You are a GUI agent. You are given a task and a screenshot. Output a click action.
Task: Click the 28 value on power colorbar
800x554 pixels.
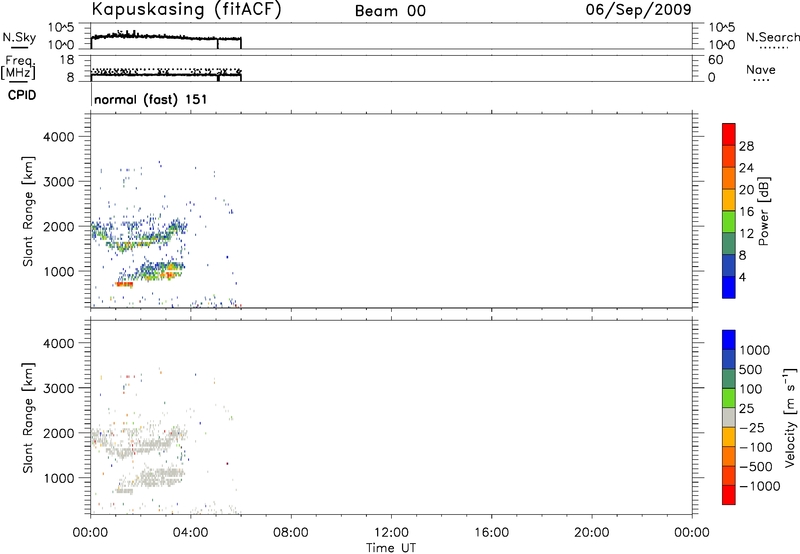(746, 146)
